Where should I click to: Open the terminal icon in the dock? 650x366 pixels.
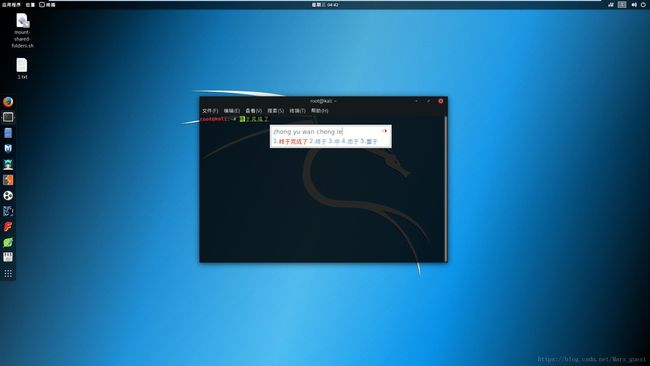coord(8,117)
